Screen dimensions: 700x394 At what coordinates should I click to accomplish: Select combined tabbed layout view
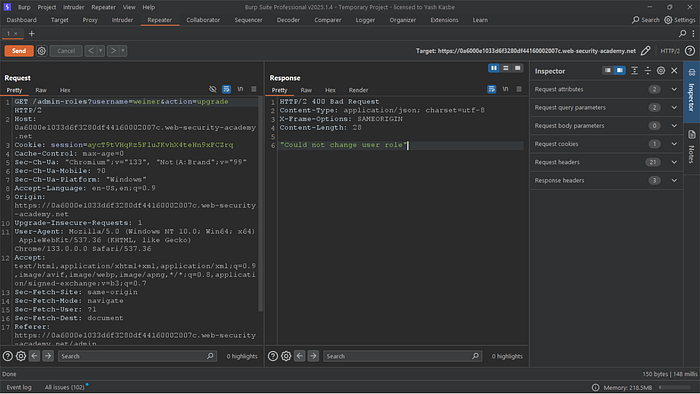(x=517, y=68)
